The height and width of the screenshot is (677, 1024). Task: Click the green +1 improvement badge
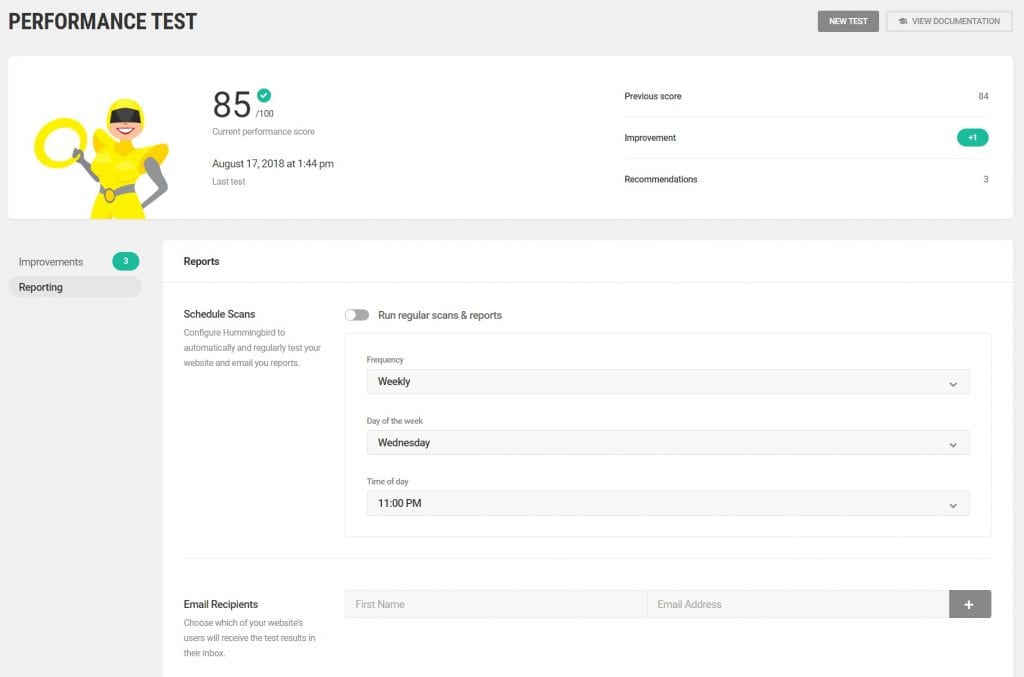click(972, 138)
